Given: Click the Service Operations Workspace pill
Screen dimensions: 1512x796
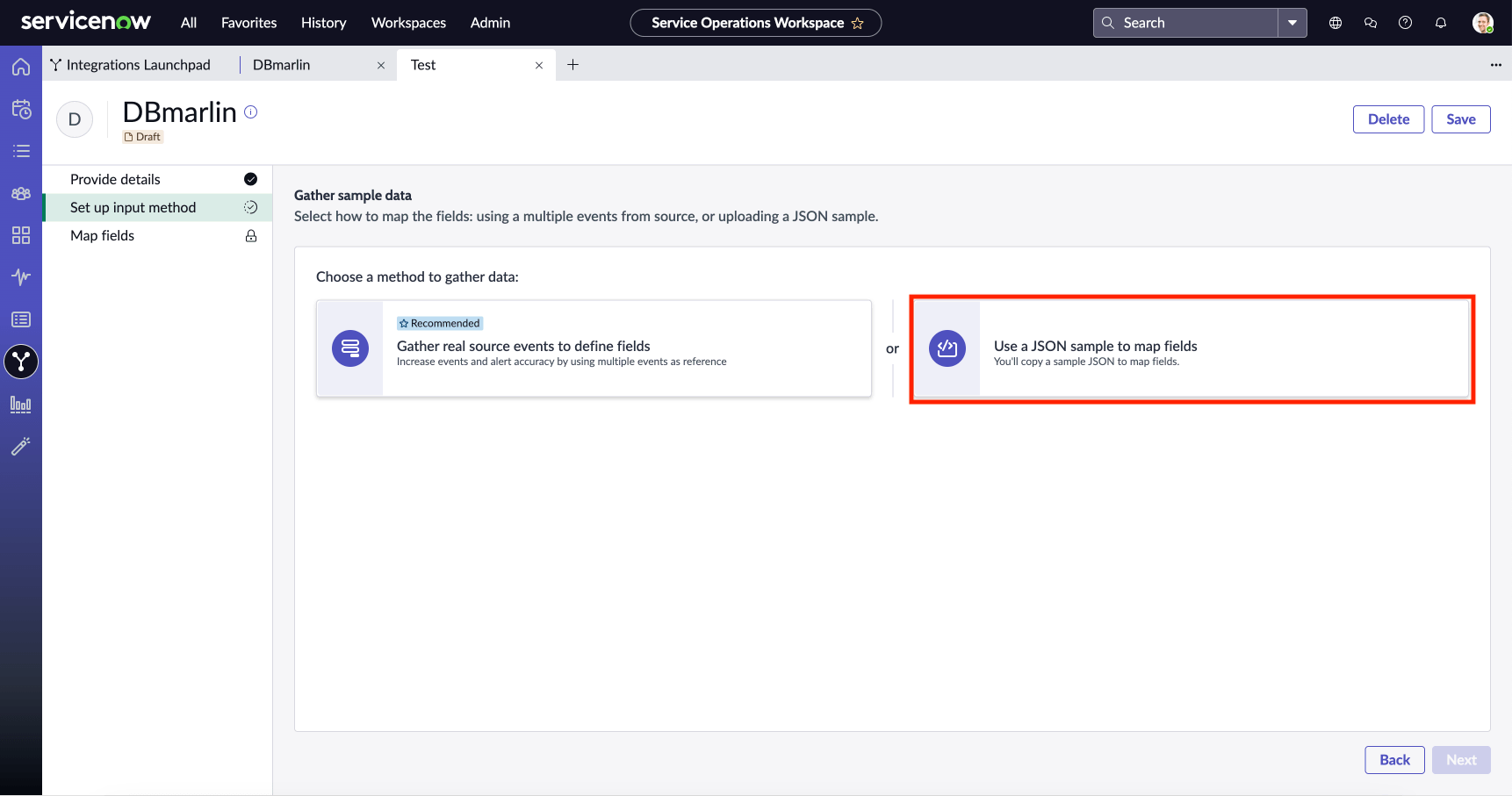Looking at the screenshot, I should 756,23.
